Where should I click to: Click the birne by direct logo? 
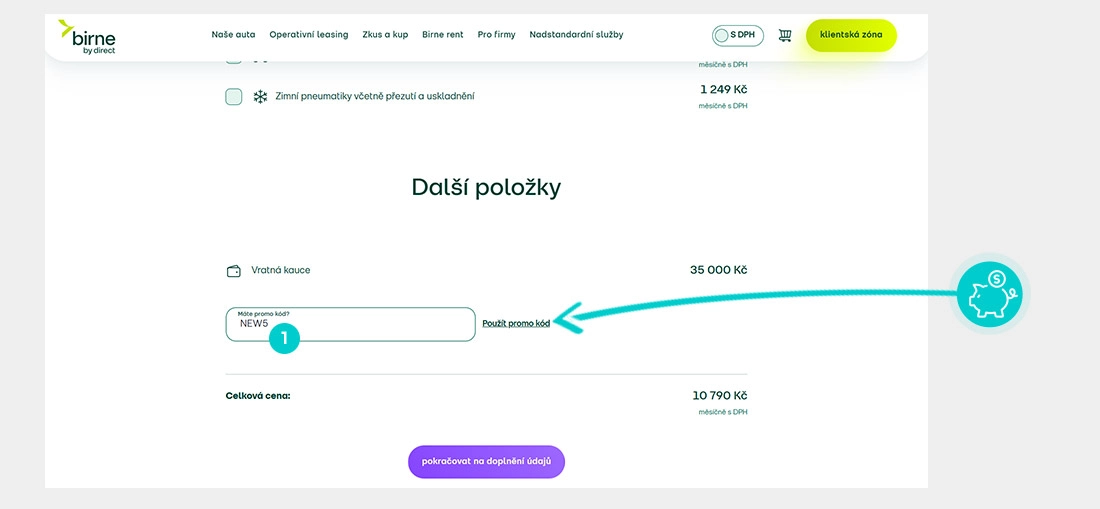point(86,37)
